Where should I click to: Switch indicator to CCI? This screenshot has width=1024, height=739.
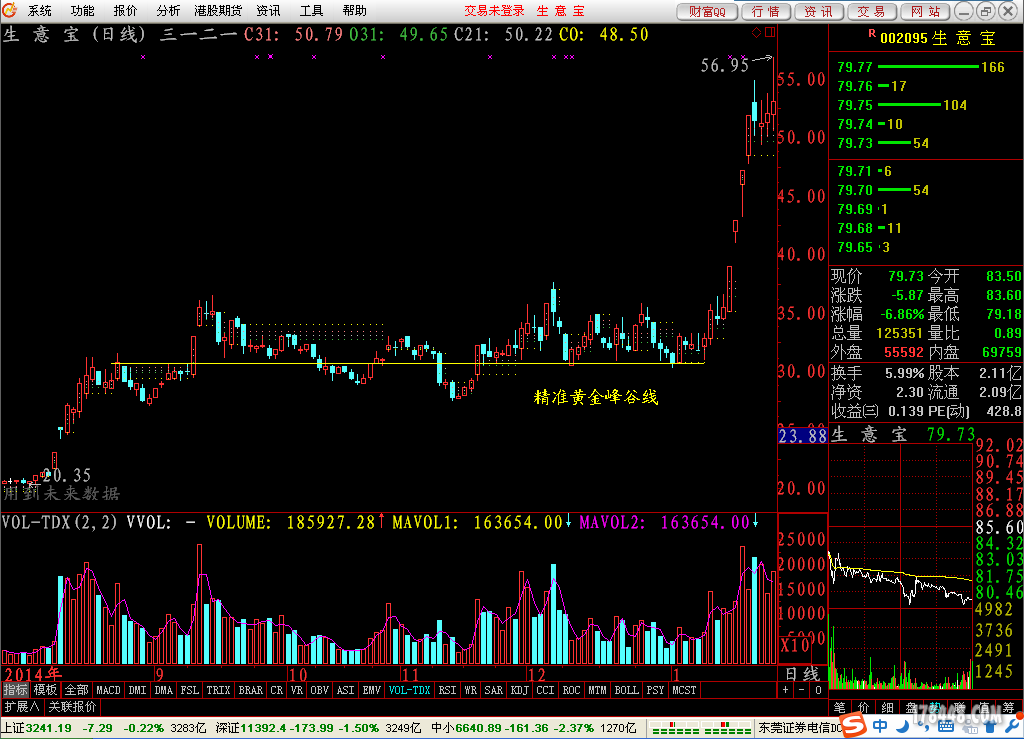click(x=545, y=690)
